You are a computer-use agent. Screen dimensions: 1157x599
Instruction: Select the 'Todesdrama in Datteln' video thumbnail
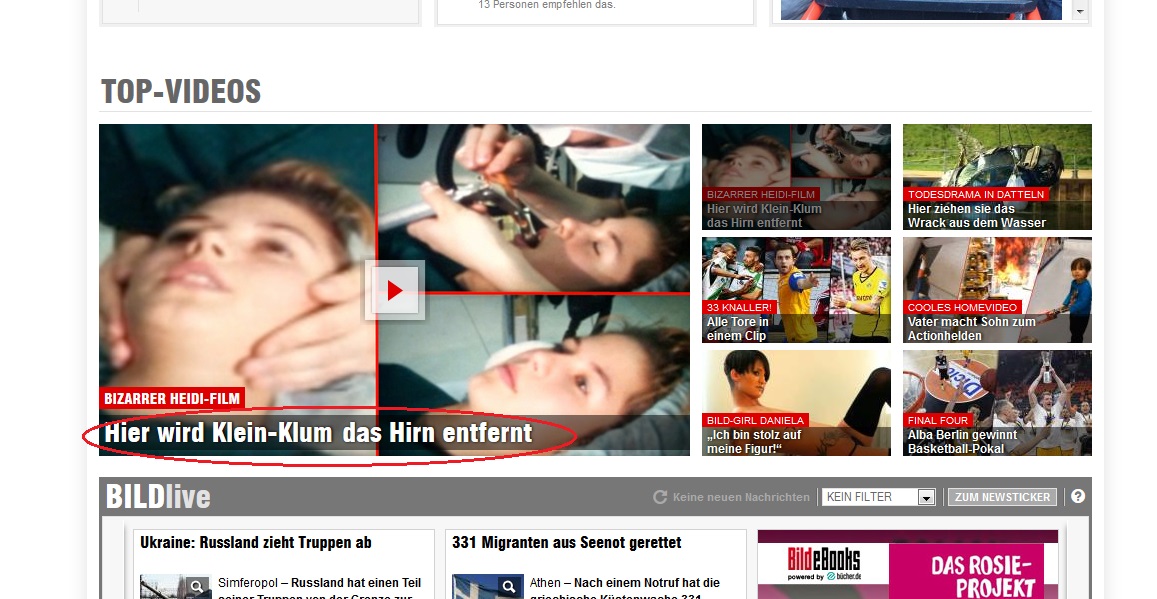(996, 177)
